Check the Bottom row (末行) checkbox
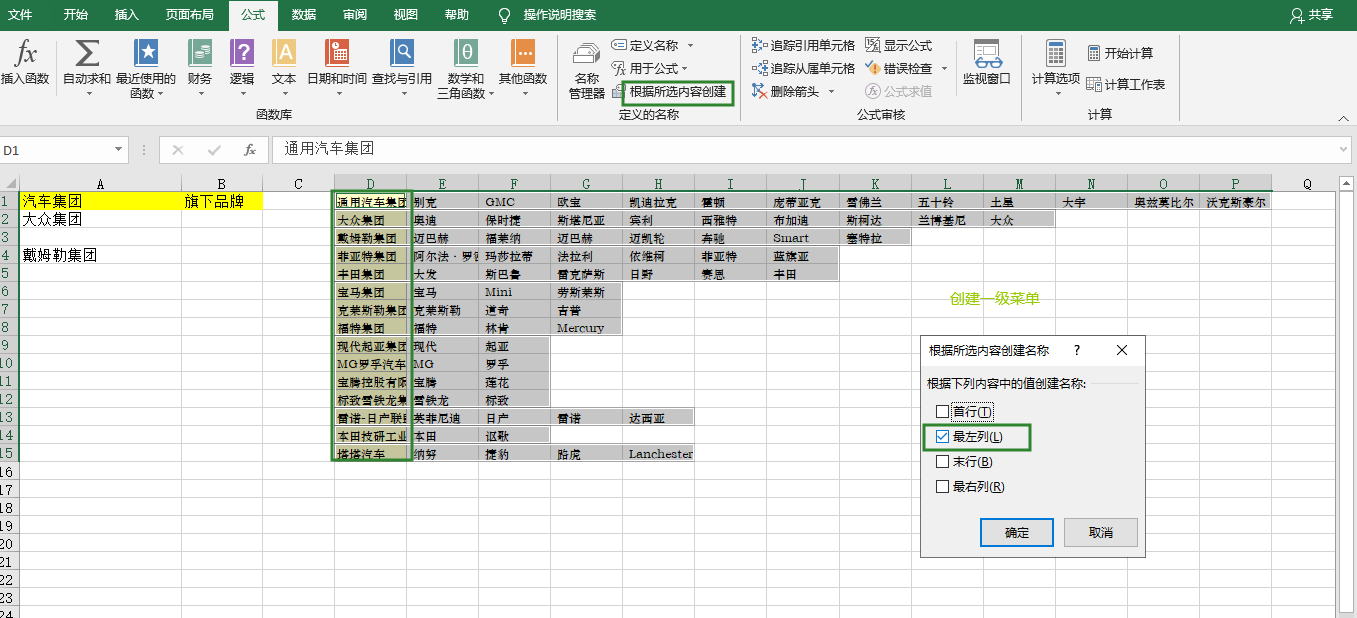 [942, 462]
